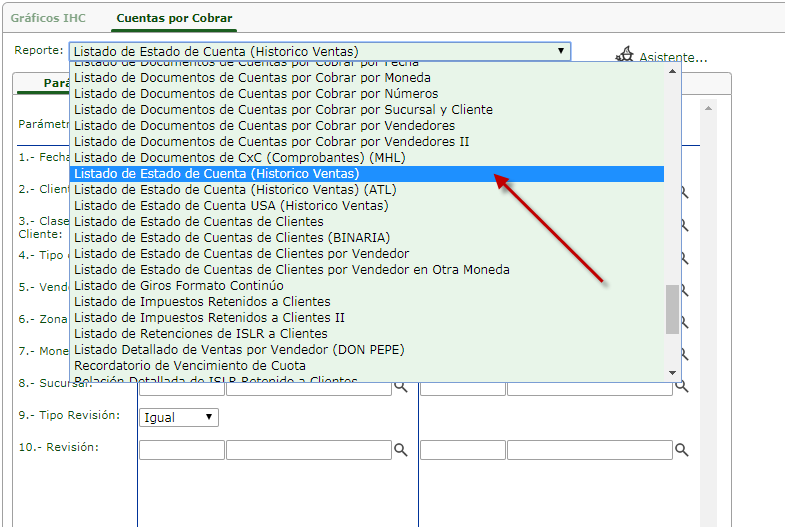Click left search magnifier in Revisión row
The height and width of the screenshot is (527, 785).
[400, 451]
